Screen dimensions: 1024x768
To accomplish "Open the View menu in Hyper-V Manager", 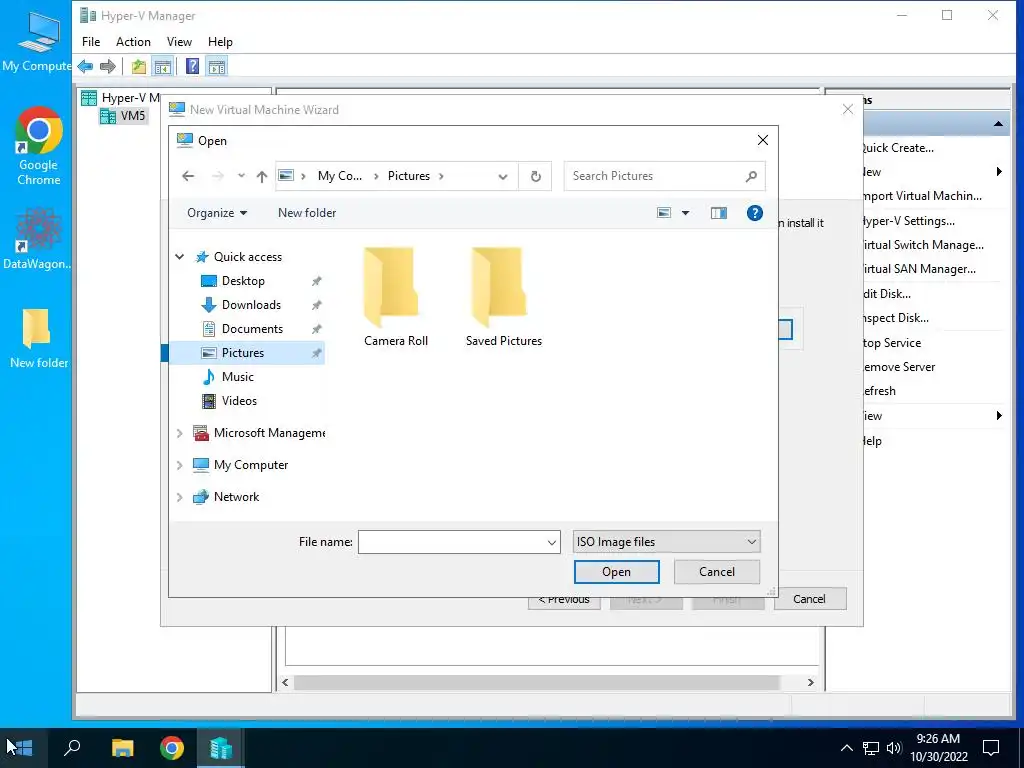I will point(179,42).
